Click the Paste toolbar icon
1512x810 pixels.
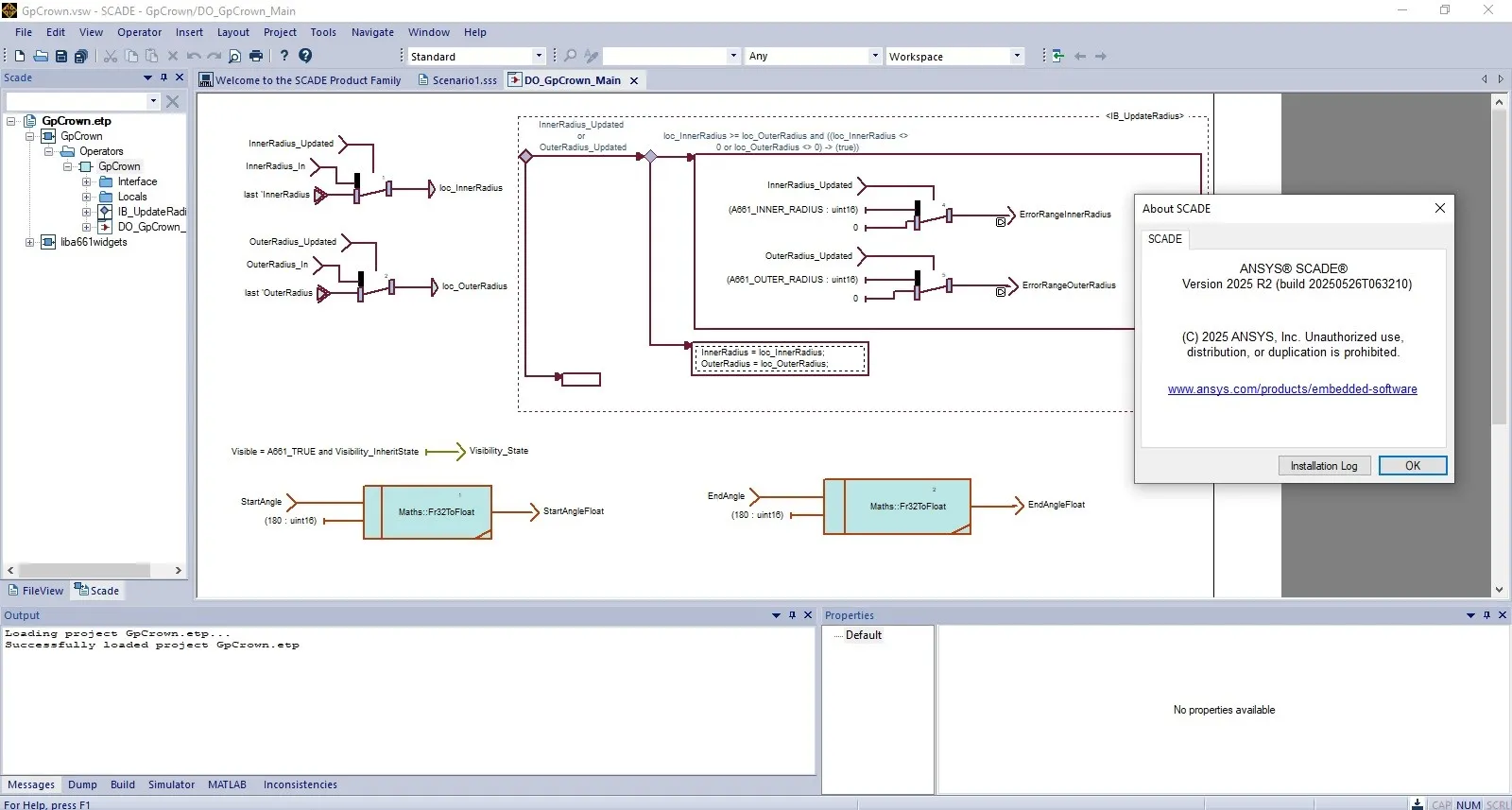pyautogui.click(x=151, y=57)
